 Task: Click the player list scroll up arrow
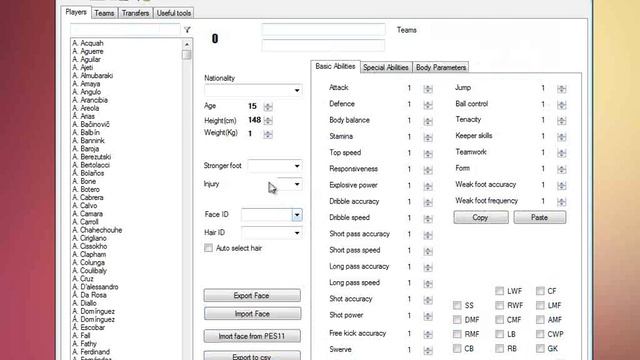click(187, 44)
